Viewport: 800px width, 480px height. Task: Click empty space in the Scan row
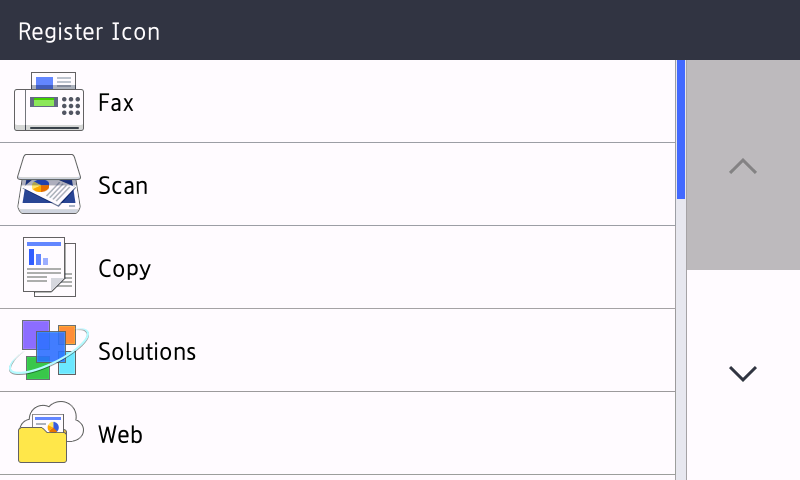click(400, 185)
